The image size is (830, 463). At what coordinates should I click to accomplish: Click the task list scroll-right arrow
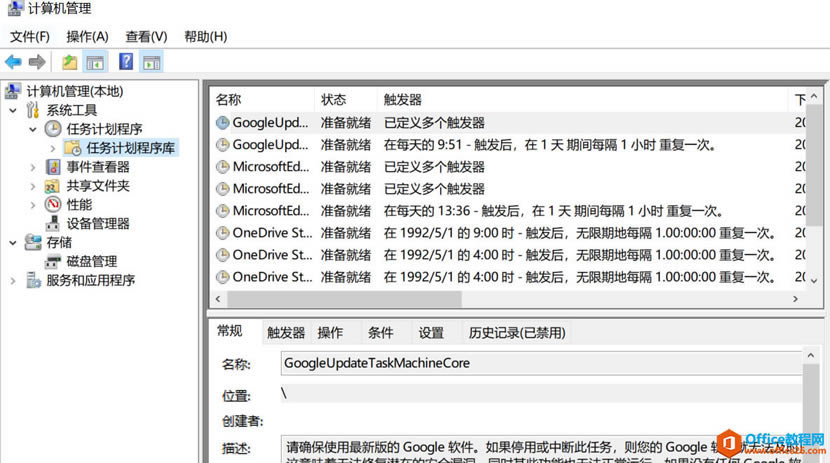click(x=795, y=299)
